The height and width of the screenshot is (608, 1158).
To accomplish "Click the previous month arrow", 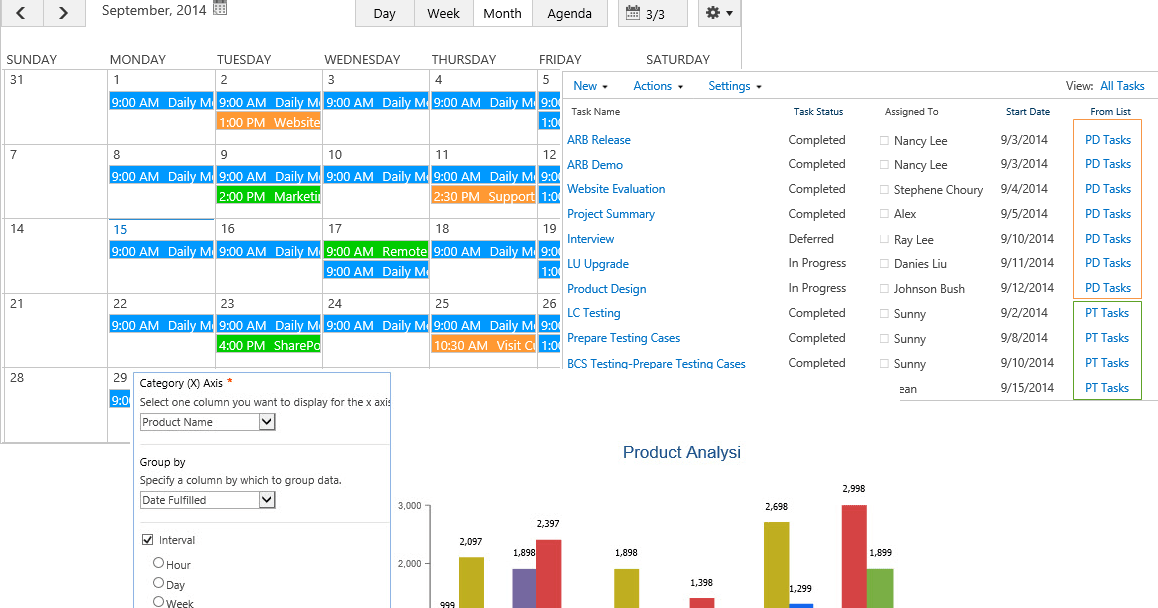I will [x=21, y=13].
